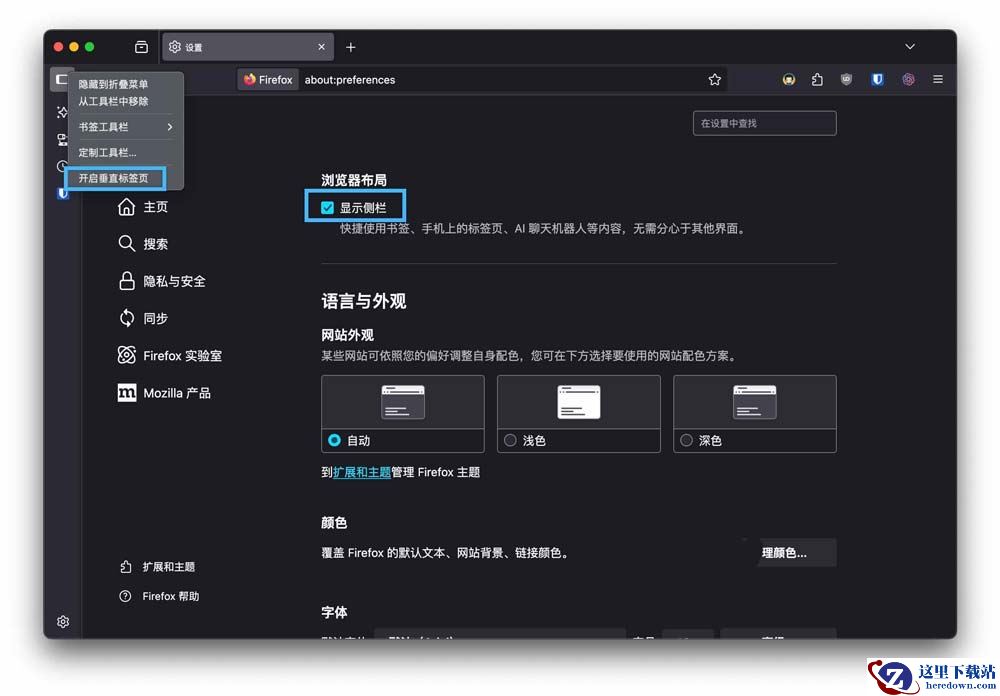Click the 字体 subheading text
Viewport: 1000px width, 696px height.
point(334,612)
